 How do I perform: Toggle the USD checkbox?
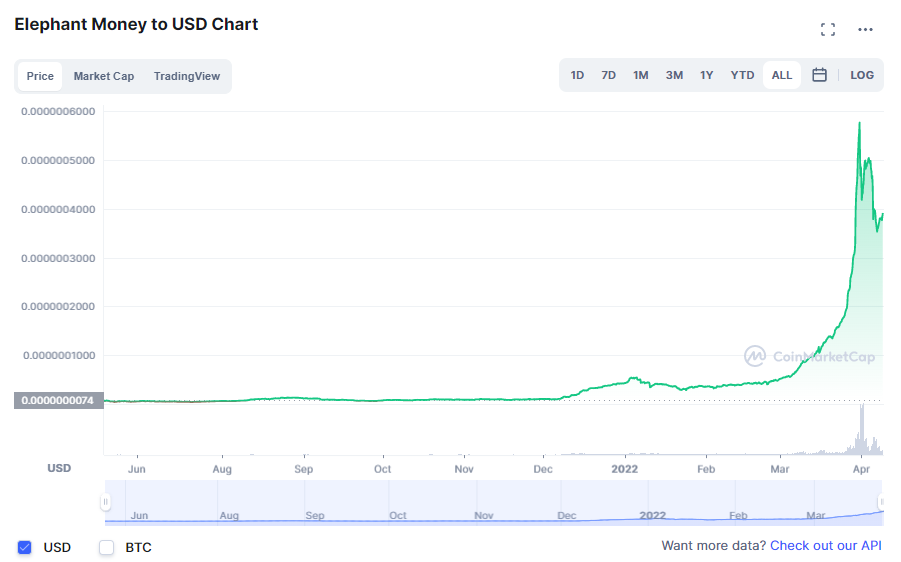click(x=24, y=547)
